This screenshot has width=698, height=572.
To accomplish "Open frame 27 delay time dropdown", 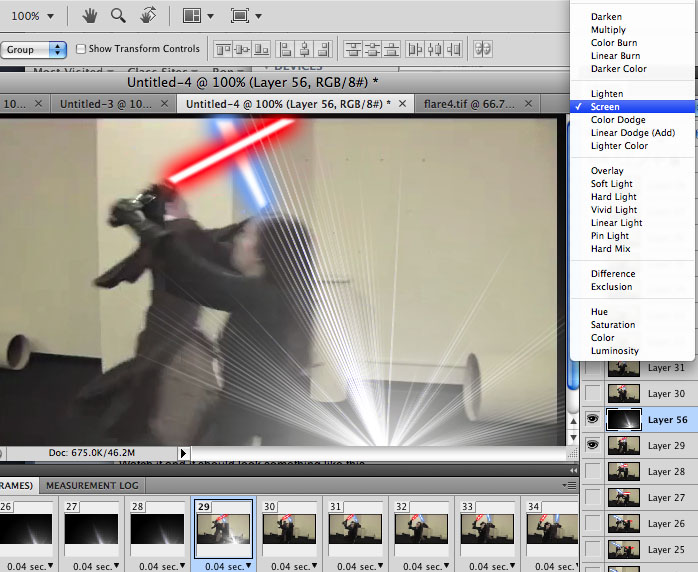I will [116, 566].
